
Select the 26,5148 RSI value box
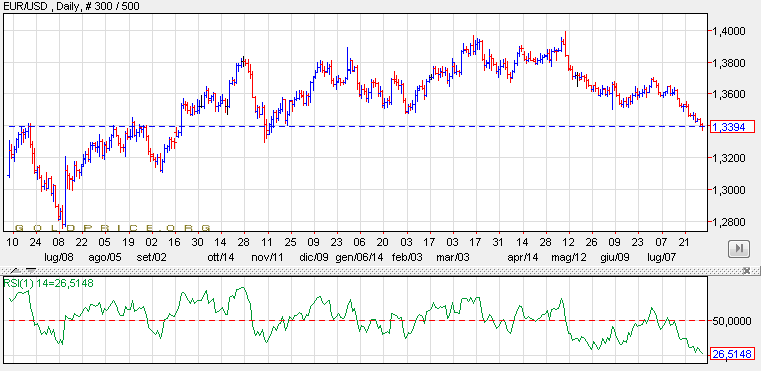tap(733, 354)
